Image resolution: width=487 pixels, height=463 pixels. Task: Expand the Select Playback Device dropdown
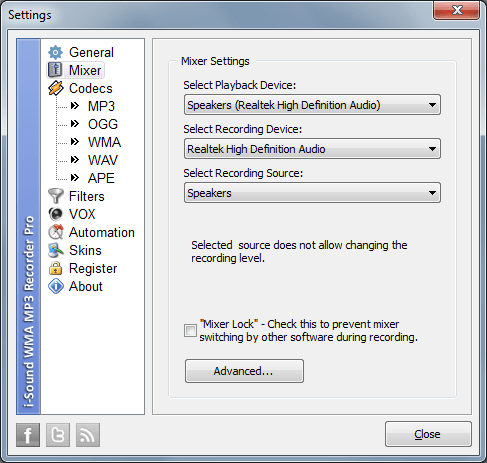tap(312, 105)
